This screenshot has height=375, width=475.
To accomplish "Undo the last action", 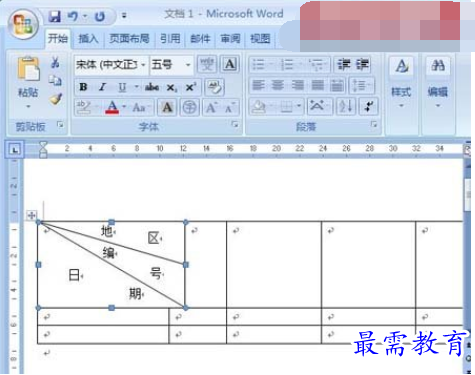I will tap(73, 16).
